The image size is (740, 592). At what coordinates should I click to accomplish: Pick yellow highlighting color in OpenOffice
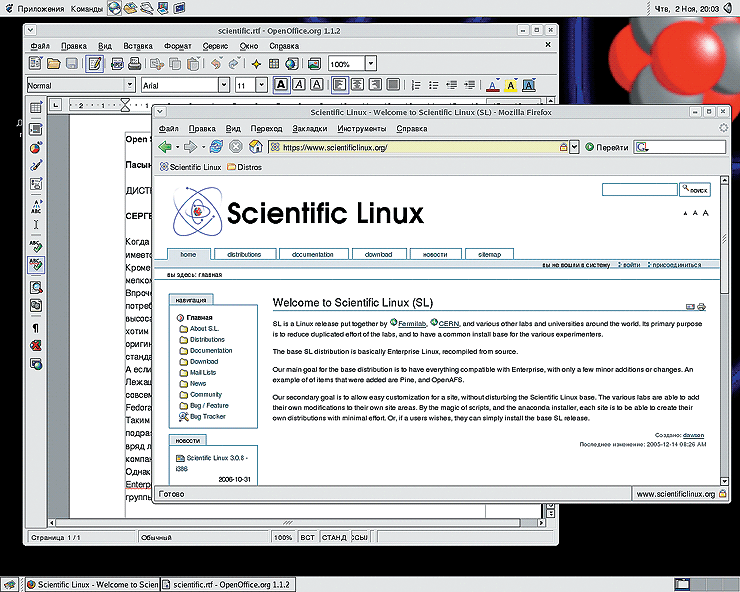pos(511,85)
